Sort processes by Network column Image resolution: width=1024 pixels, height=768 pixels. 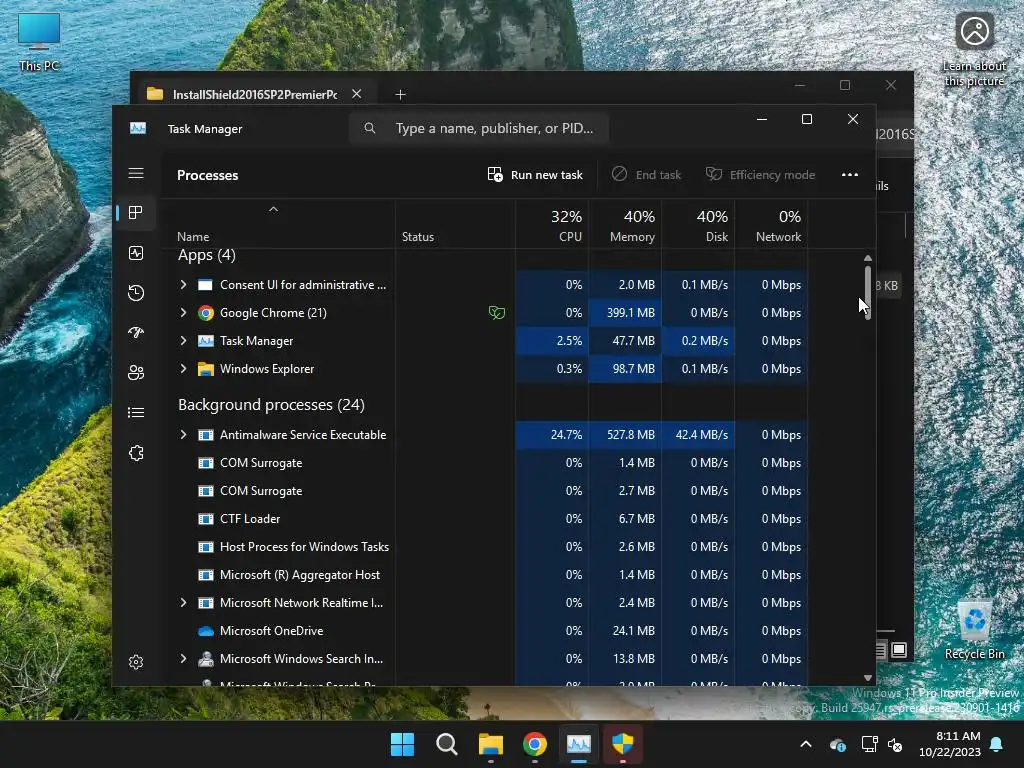(771, 225)
